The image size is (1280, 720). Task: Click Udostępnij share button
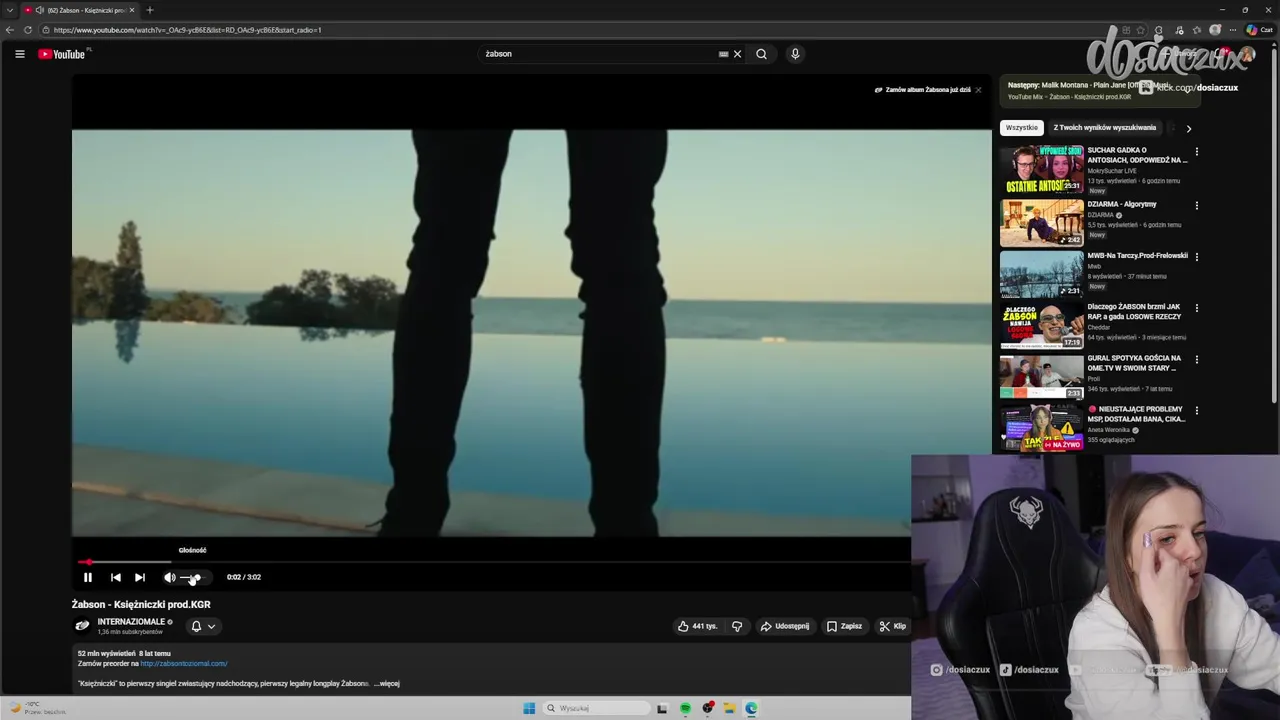pos(785,626)
